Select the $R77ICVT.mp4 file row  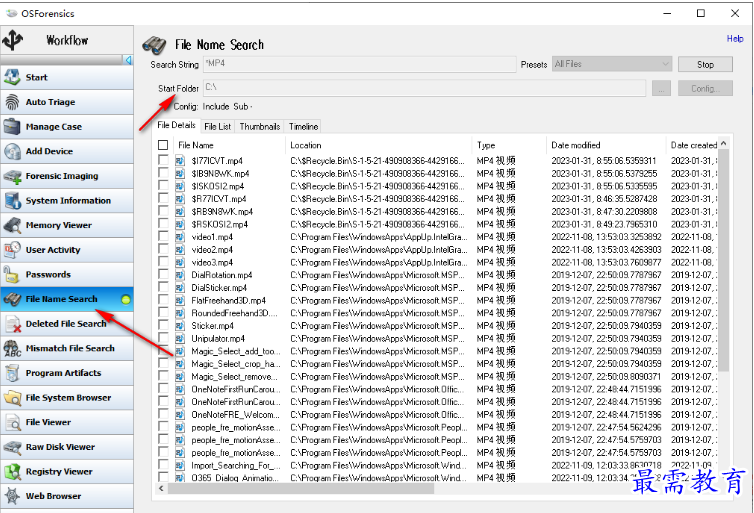click(x=437, y=199)
